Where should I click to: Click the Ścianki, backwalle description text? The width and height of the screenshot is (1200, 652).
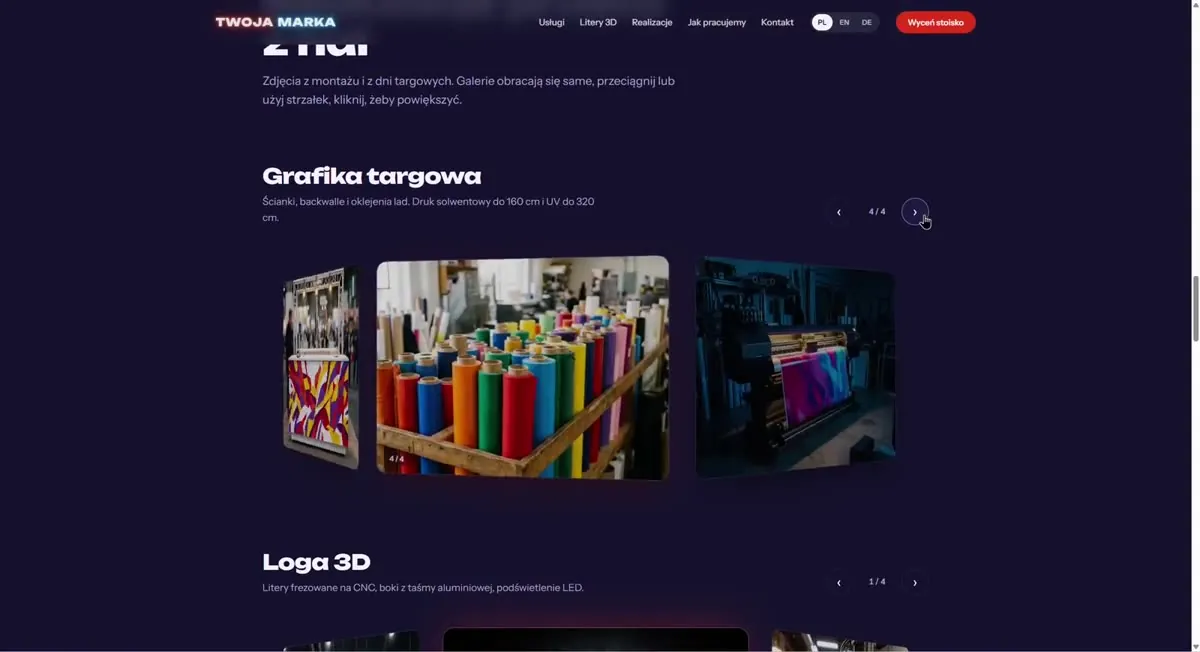pyautogui.click(x=428, y=209)
